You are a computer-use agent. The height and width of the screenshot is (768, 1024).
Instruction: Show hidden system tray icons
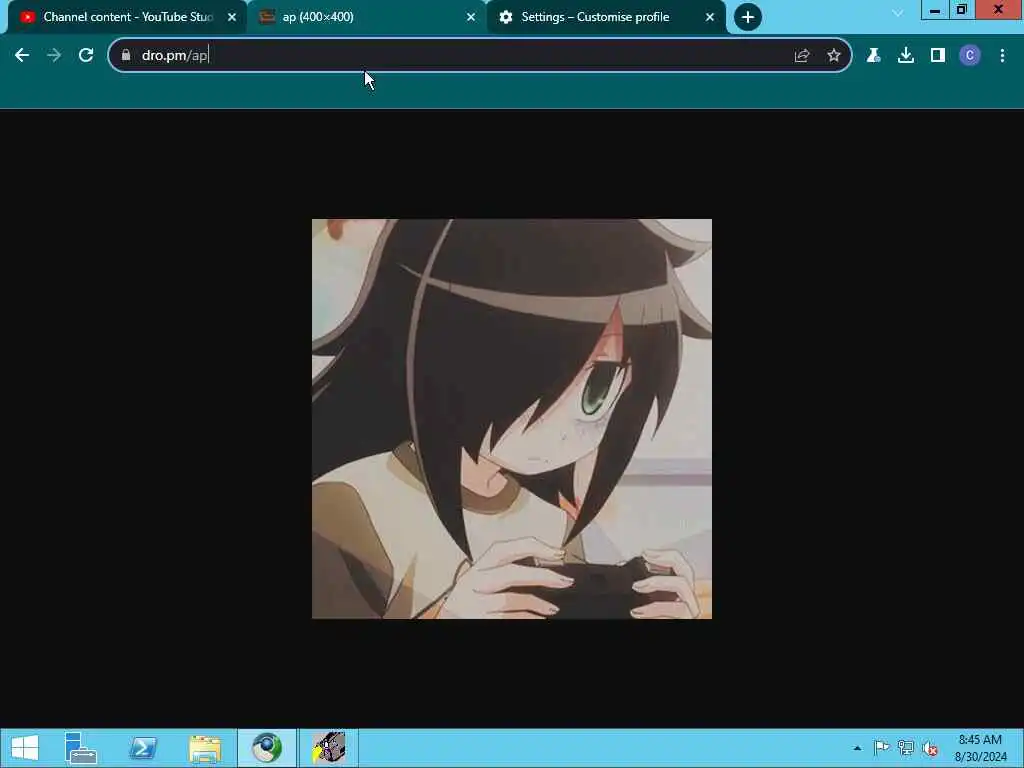[x=857, y=748]
